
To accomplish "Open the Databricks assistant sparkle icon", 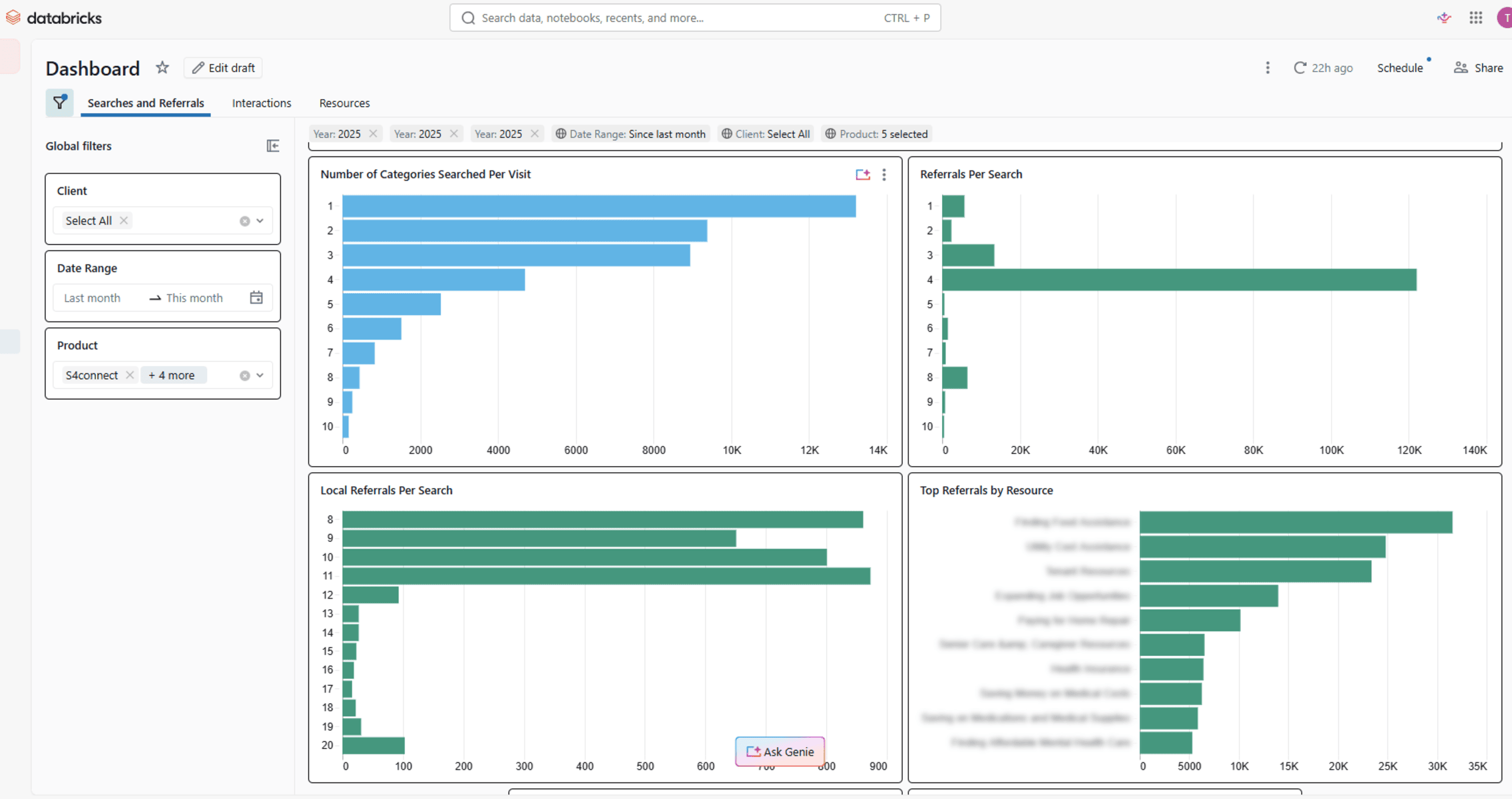I will 1443,18.
